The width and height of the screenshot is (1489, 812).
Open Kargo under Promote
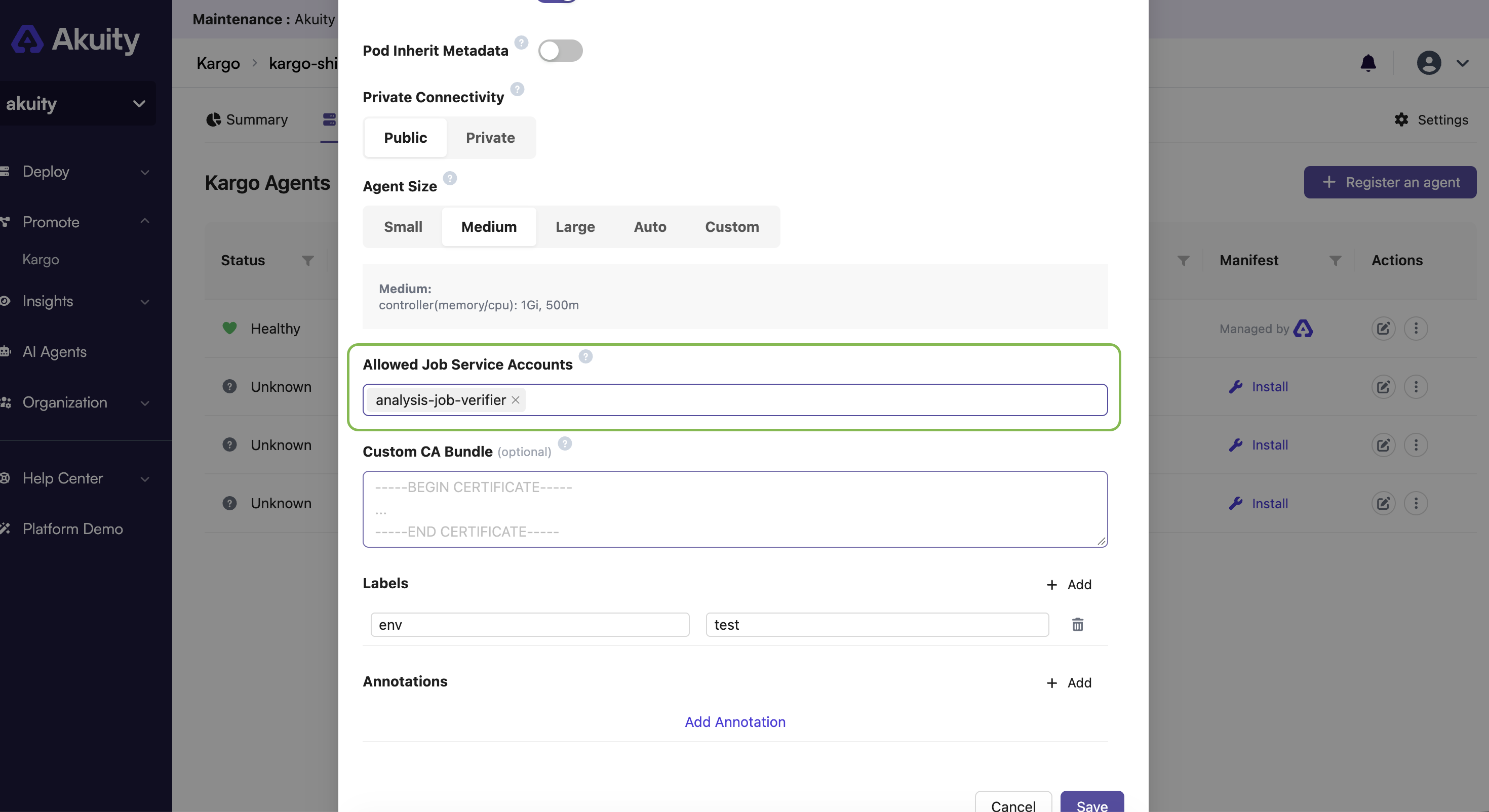41,260
